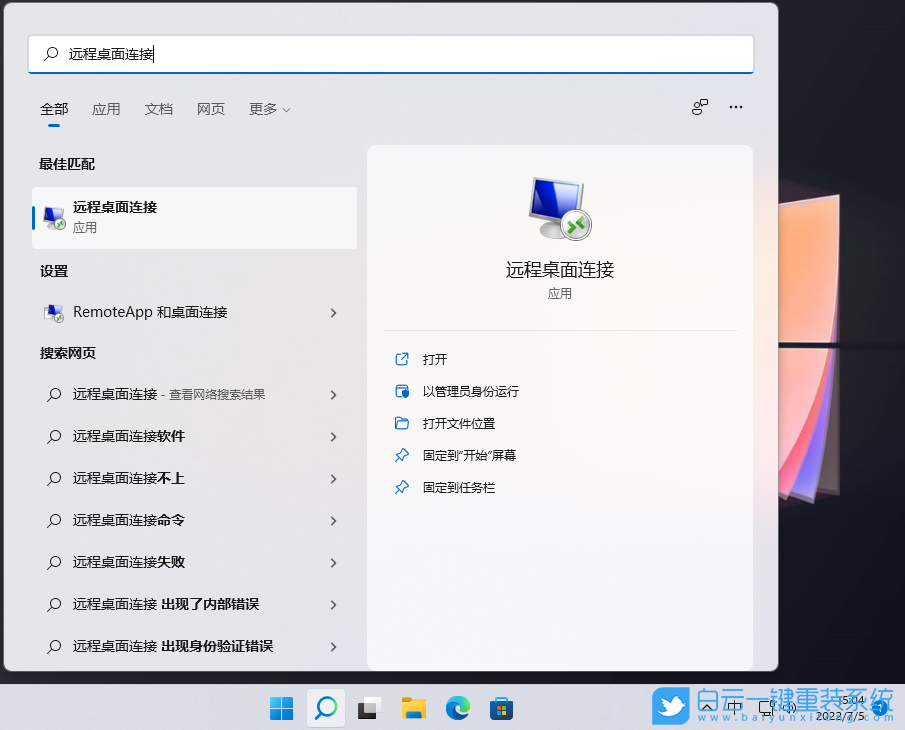Screen dimensions: 905x730
Task: Open Microsoft Edge from the taskbar
Action: (457, 708)
